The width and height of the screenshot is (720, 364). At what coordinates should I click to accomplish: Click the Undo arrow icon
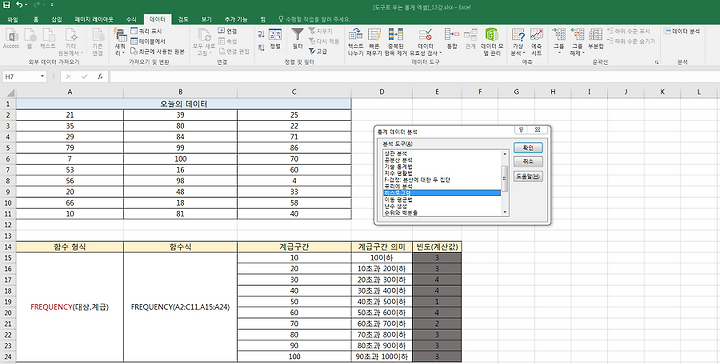(19, 5)
